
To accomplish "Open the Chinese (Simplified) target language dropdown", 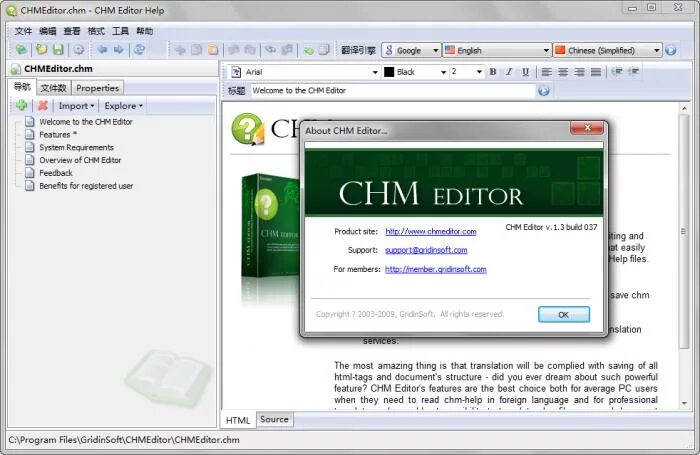I will pyautogui.click(x=607, y=50).
